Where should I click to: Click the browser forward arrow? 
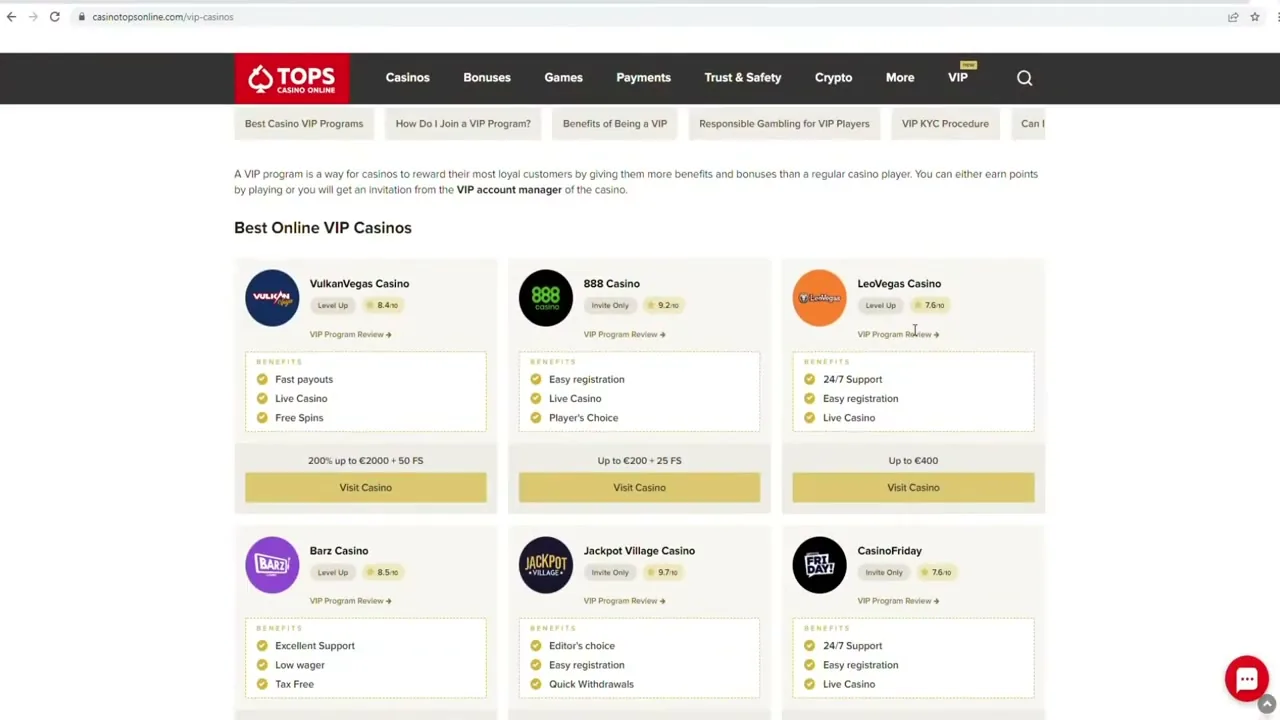(33, 17)
